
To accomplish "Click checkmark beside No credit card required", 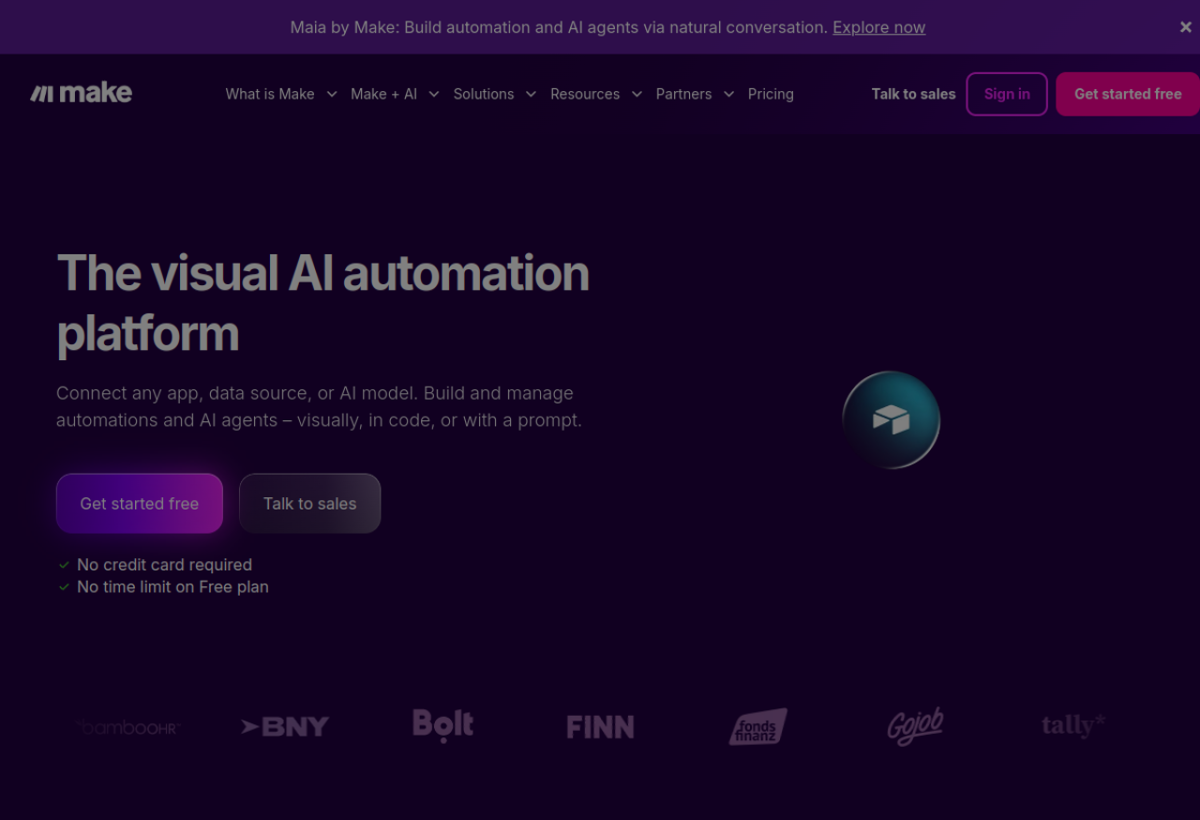I will click(x=64, y=565).
